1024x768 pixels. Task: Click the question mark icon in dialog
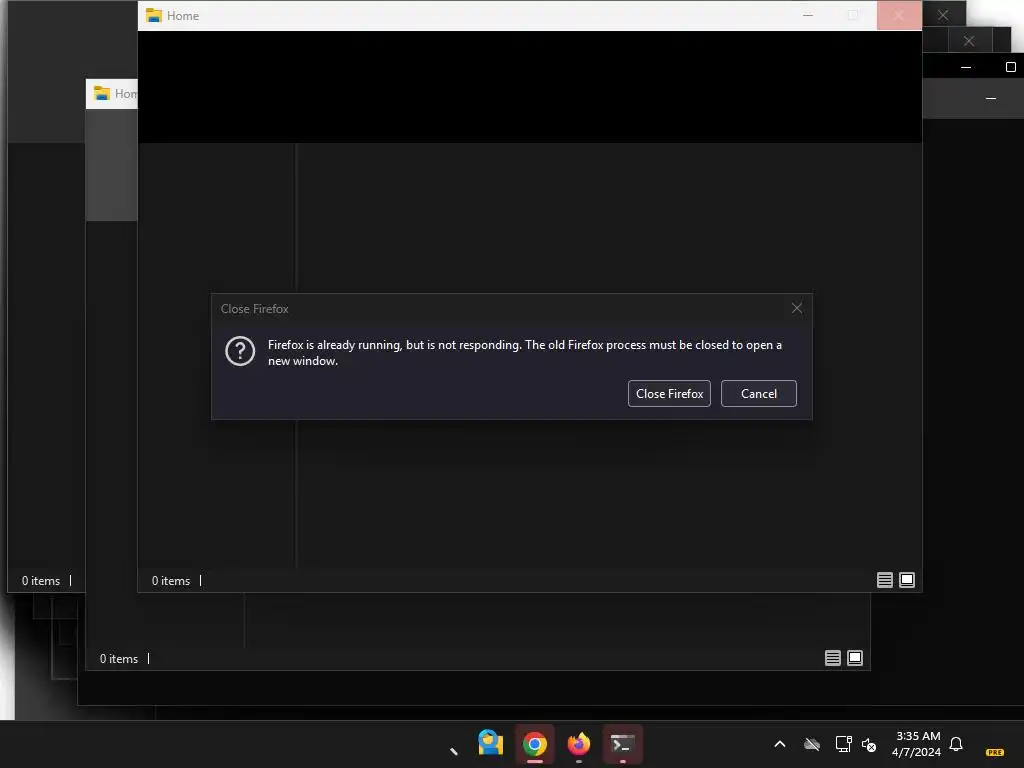tap(240, 351)
